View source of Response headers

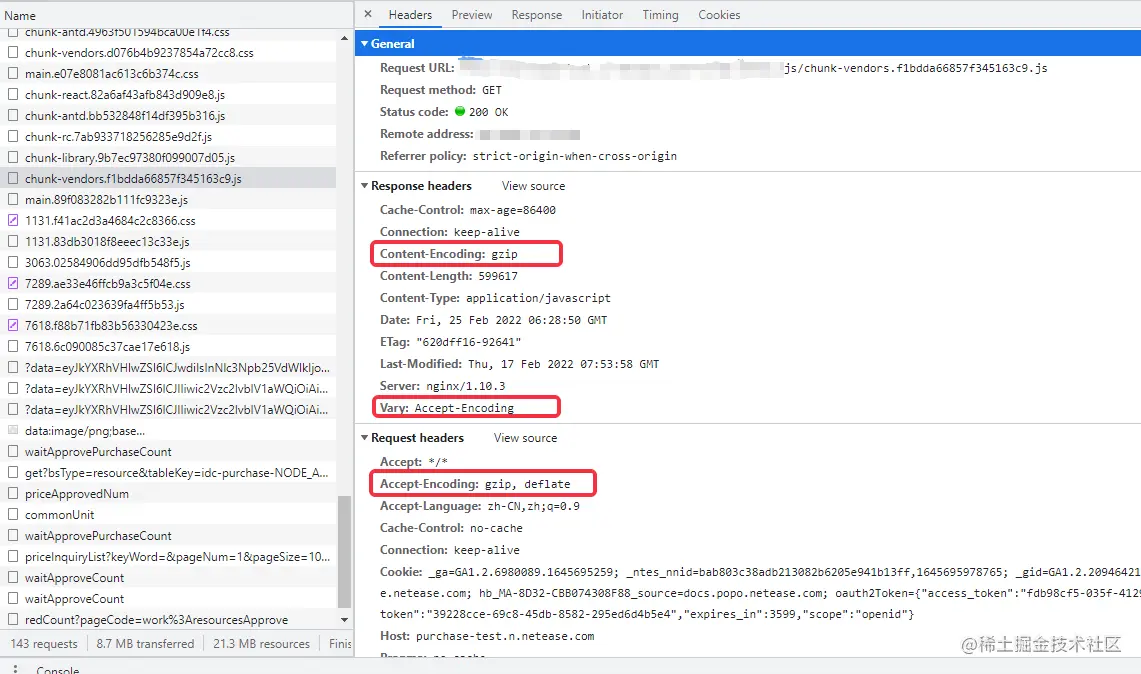tap(533, 186)
